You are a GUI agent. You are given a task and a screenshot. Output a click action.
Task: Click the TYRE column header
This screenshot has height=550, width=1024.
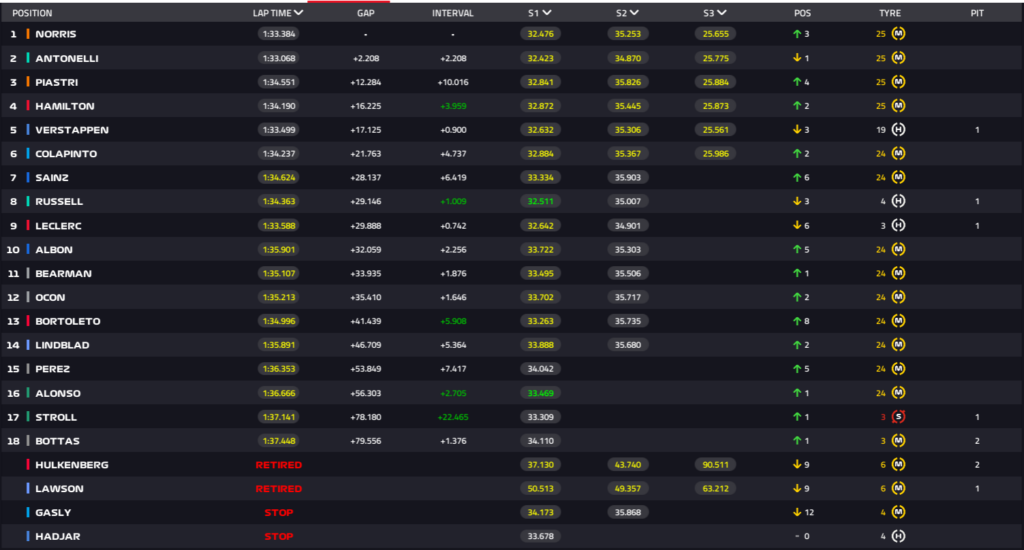(x=889, y=13)
